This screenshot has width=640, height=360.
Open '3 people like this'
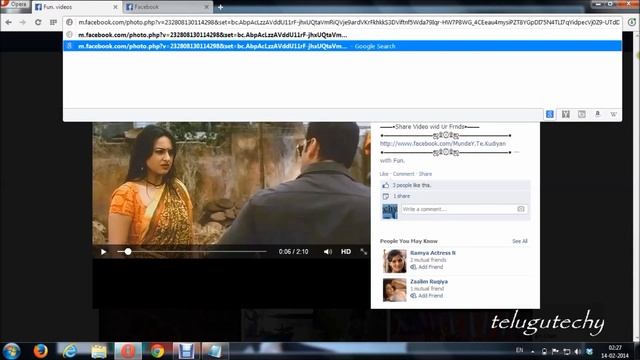pyautogui.click(x=411, y=185)
